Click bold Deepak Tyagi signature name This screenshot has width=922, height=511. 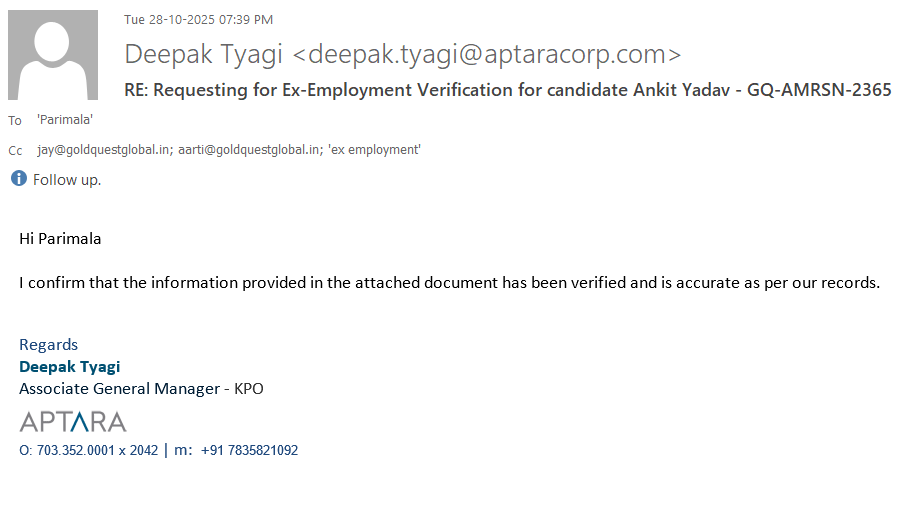coord(70,367)
